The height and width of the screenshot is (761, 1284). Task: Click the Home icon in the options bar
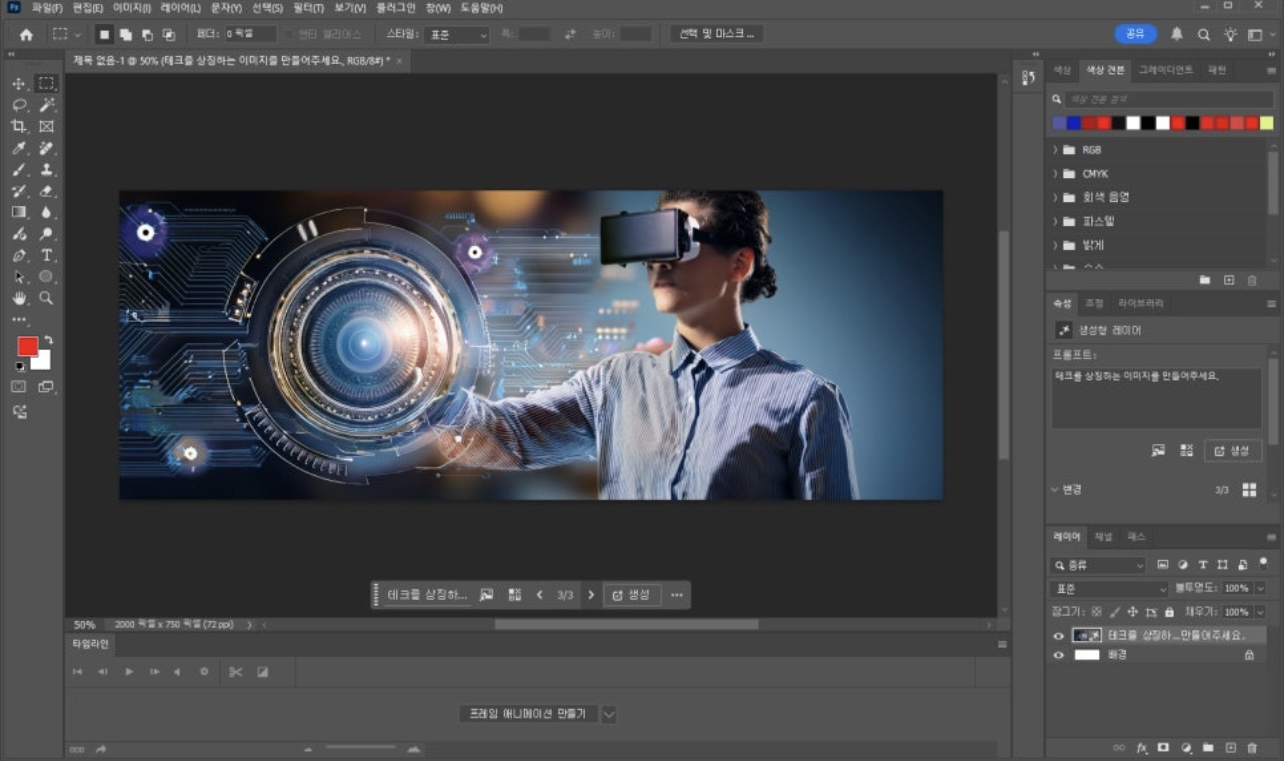(26, 34)
